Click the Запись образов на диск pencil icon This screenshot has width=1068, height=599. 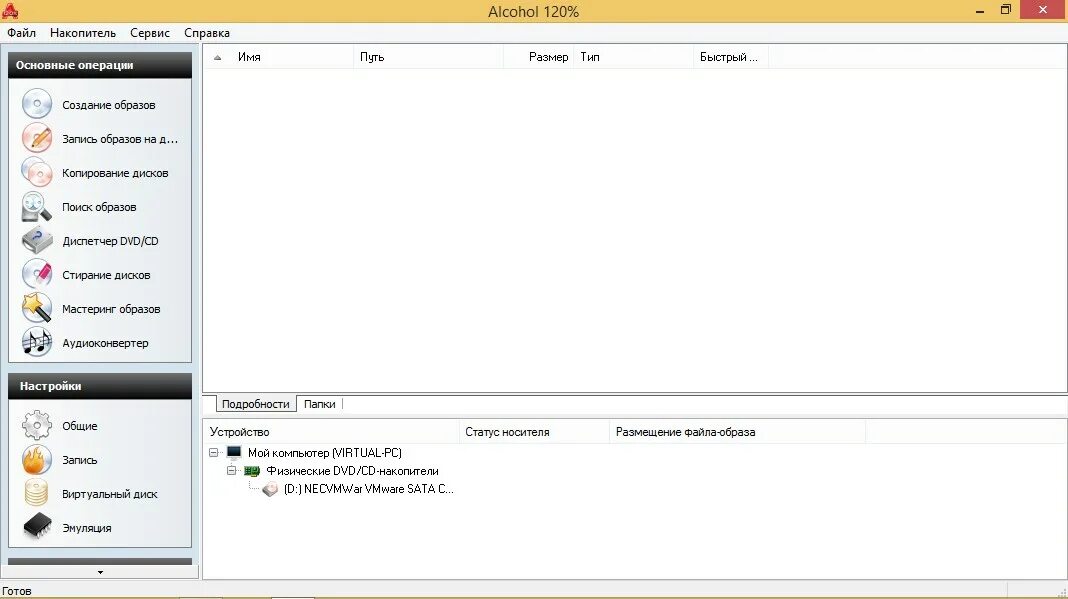click(37, 138)
